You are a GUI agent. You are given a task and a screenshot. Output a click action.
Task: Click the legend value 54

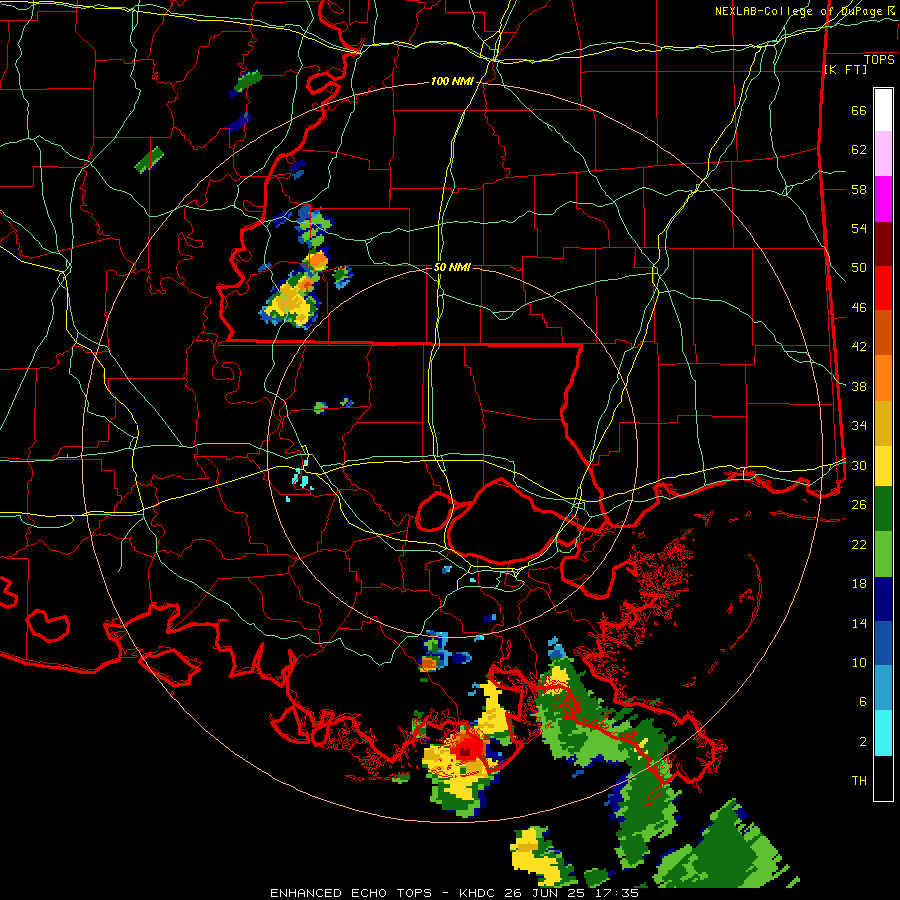click(859, 228)
